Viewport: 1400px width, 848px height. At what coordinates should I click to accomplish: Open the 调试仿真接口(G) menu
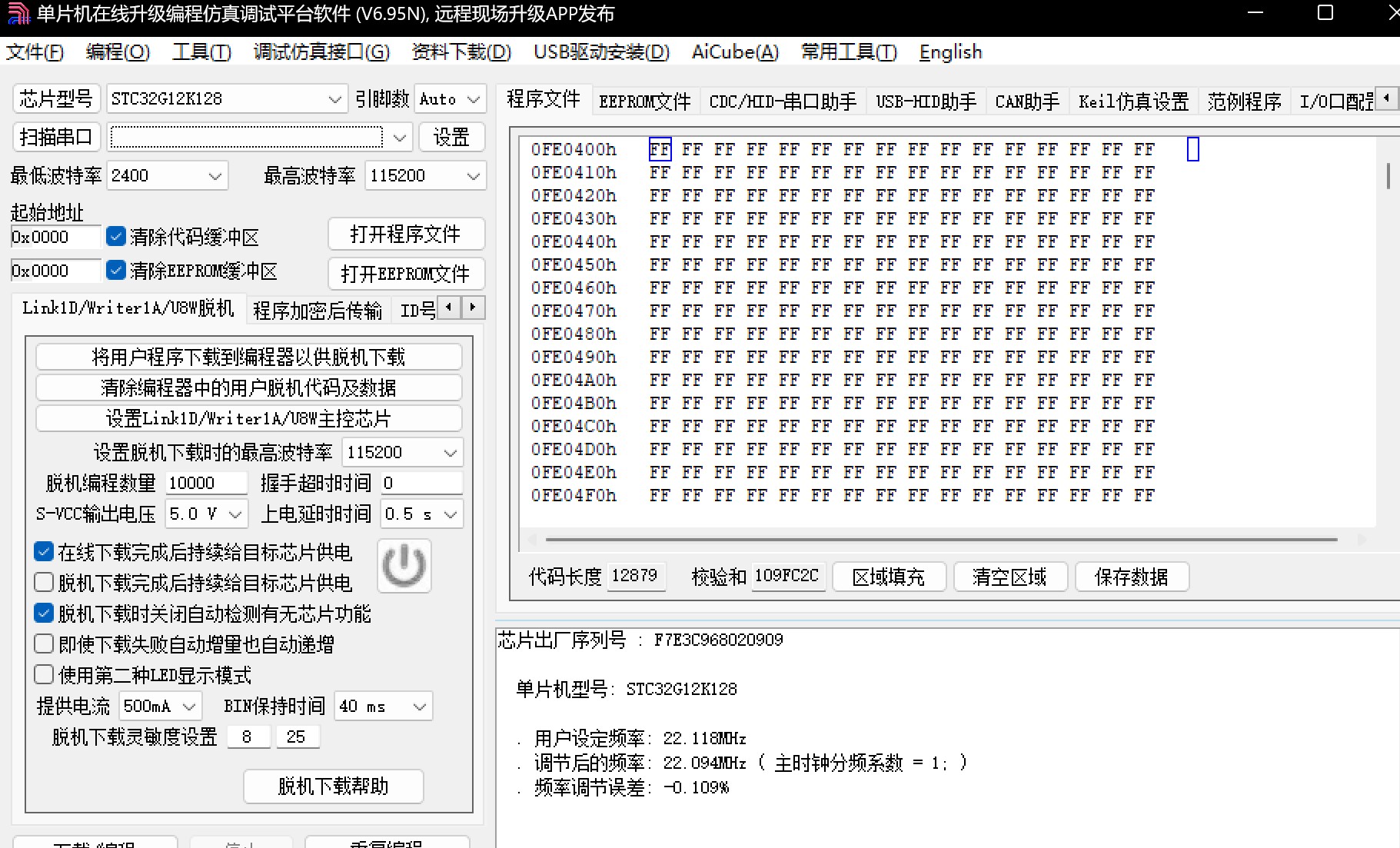pyautogui.click(x=321, y=52)
